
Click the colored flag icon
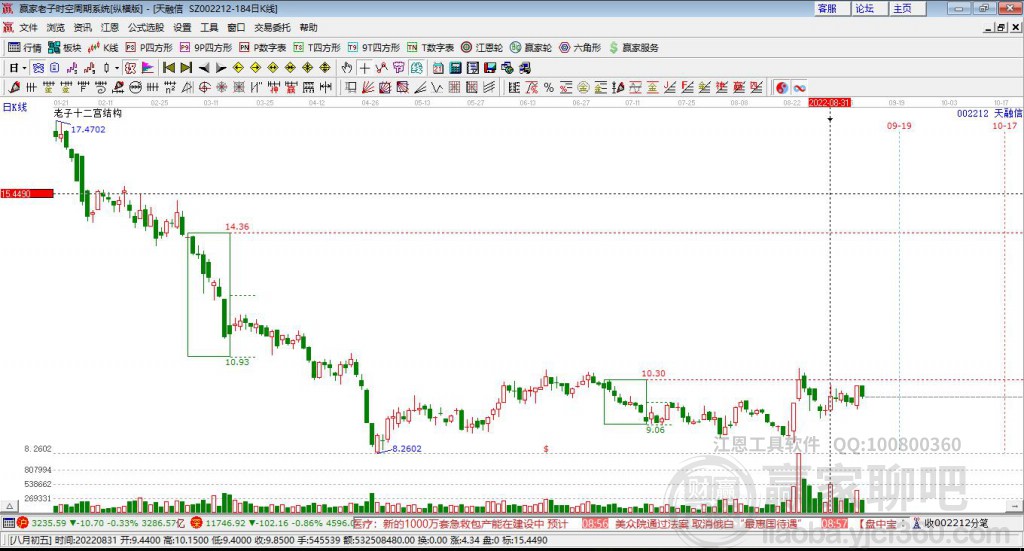coord(148,68)
